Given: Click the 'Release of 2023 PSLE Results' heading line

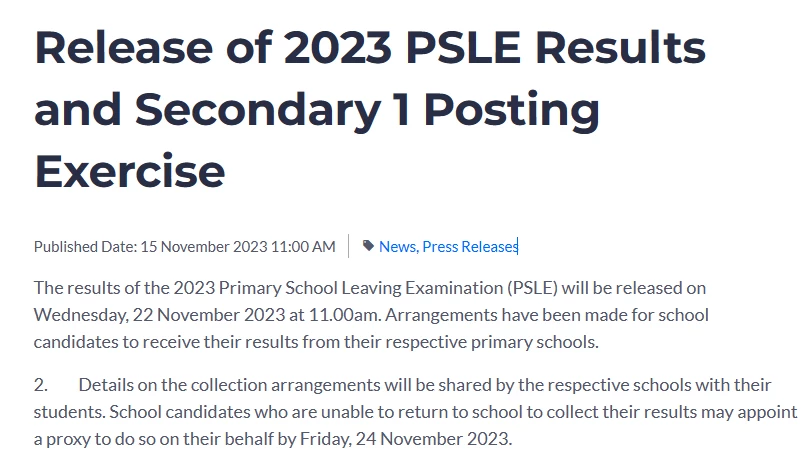Looking at the screenshot, I should [370, 48].
